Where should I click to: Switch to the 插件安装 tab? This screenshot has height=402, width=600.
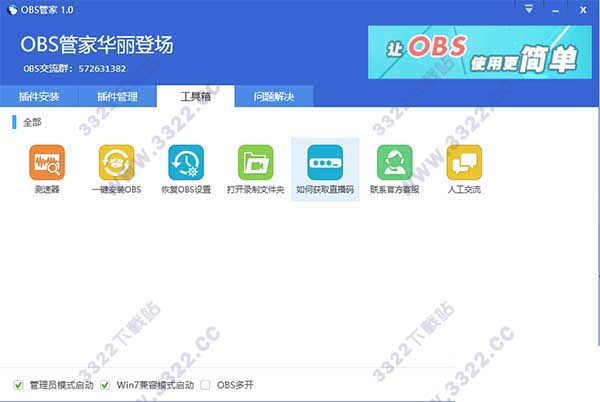click(39, 96)
